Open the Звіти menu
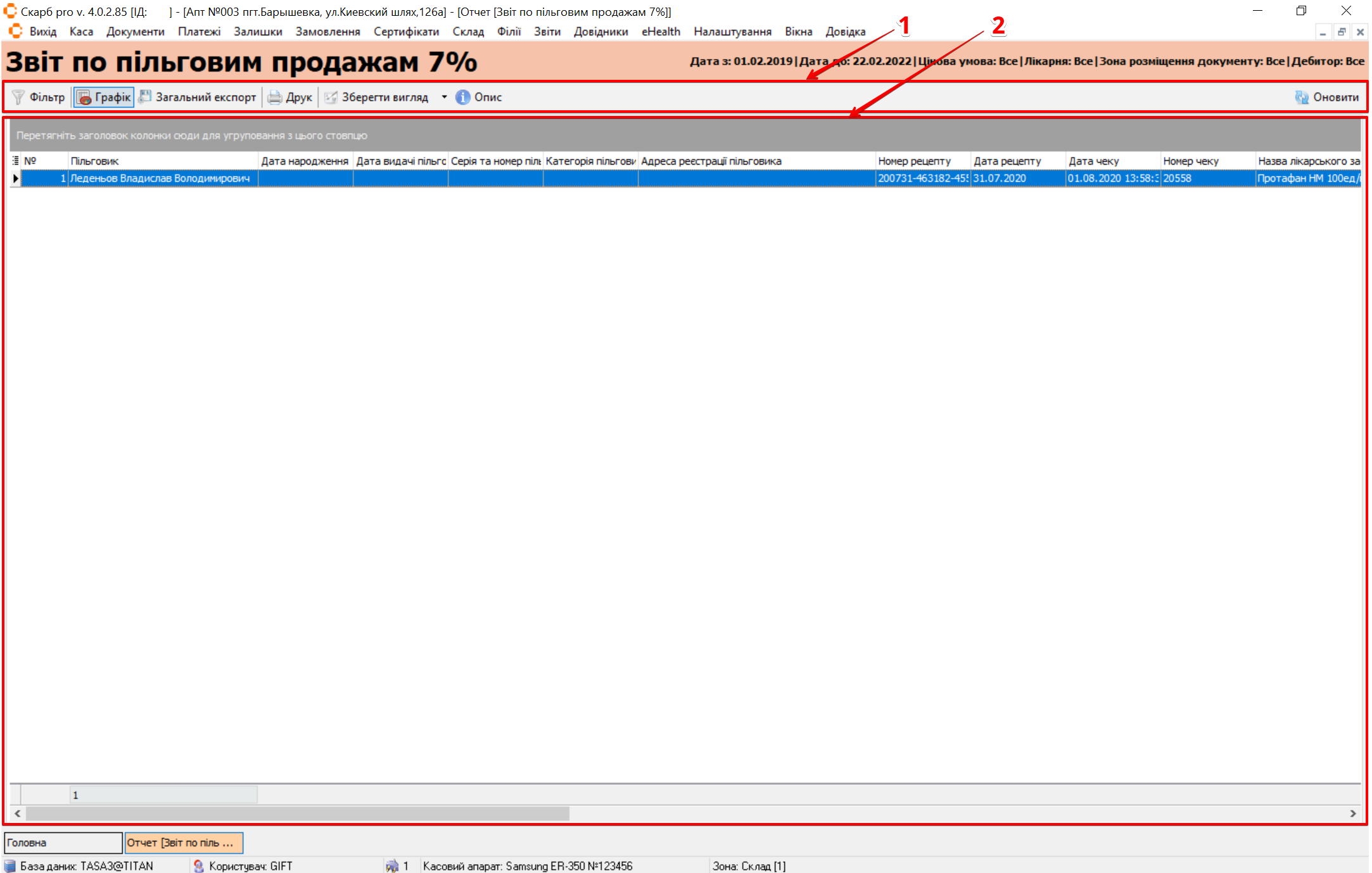The width and height of the screenshot is (1372, 873). tap(547, 31)
